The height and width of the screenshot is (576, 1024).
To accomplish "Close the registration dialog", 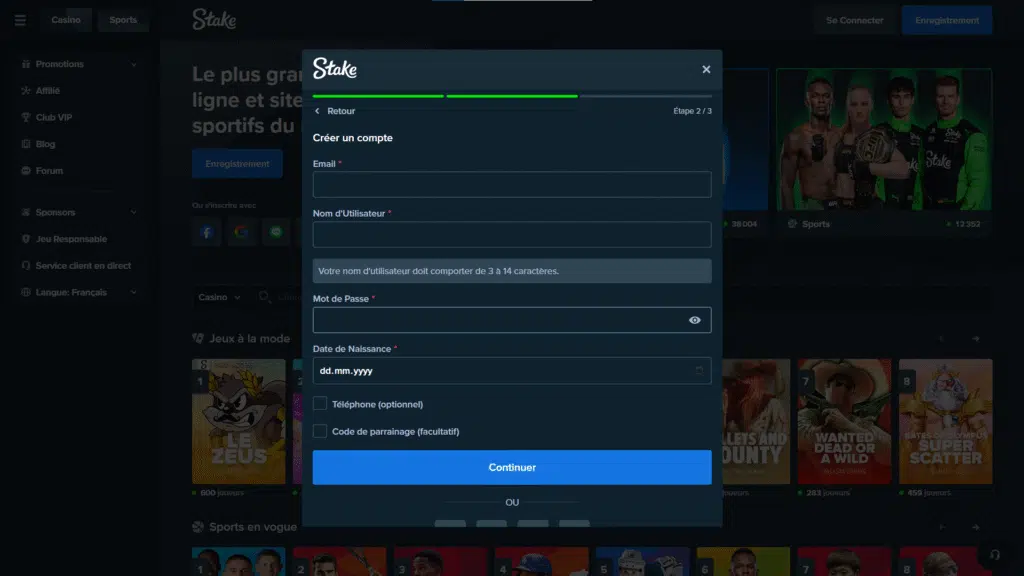I will pyautogui.click(x=706, y=69).
